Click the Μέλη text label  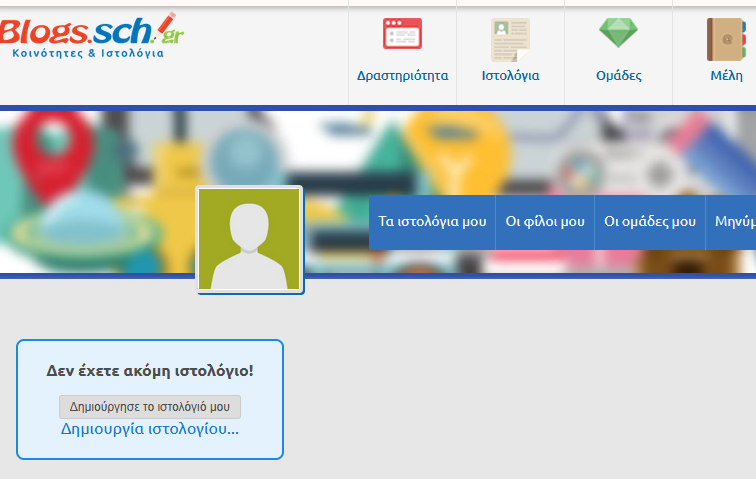coord(726,75)
